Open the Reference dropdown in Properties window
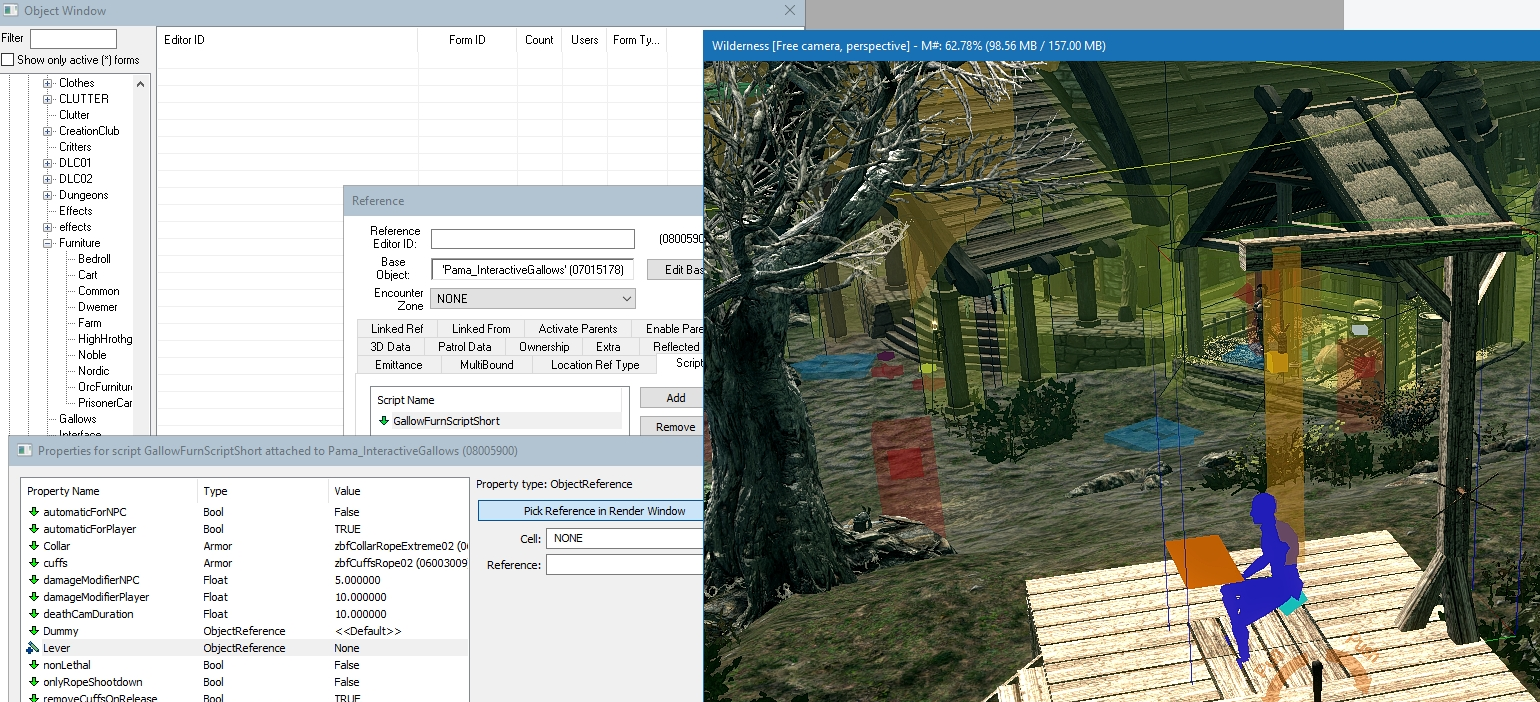Image resolution: width=1540 pixels, height=702 pixels. click(x=624, y=565)
